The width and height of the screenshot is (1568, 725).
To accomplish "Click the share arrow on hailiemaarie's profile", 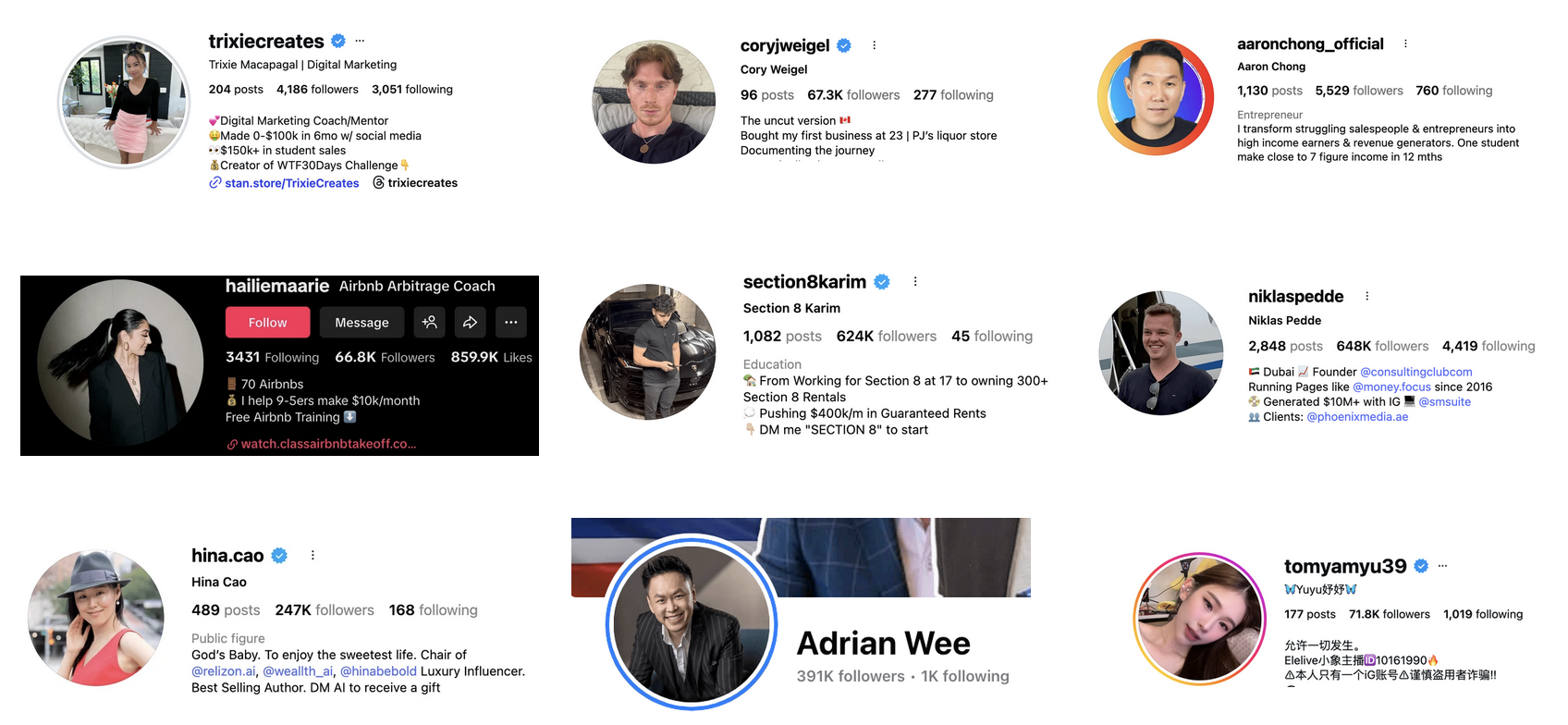I will 471,322.
